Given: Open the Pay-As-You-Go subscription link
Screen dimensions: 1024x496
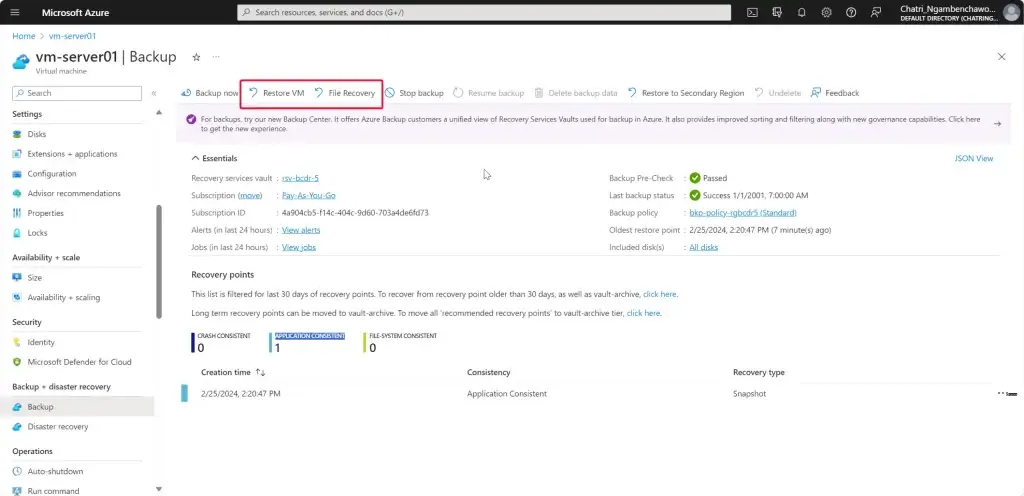Looking at the screenshot, I should tap(309, 195).
